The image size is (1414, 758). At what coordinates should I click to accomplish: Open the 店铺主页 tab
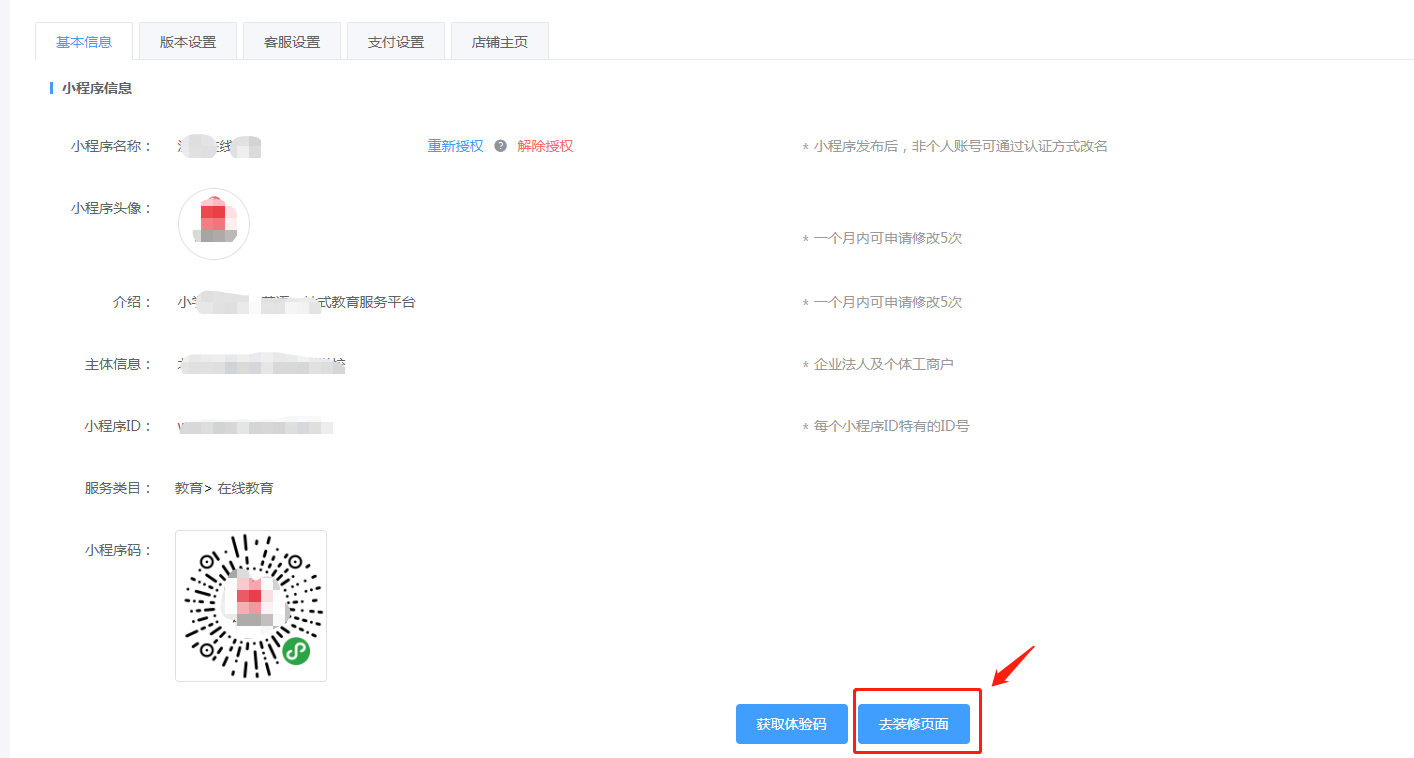tap(500, 42)
